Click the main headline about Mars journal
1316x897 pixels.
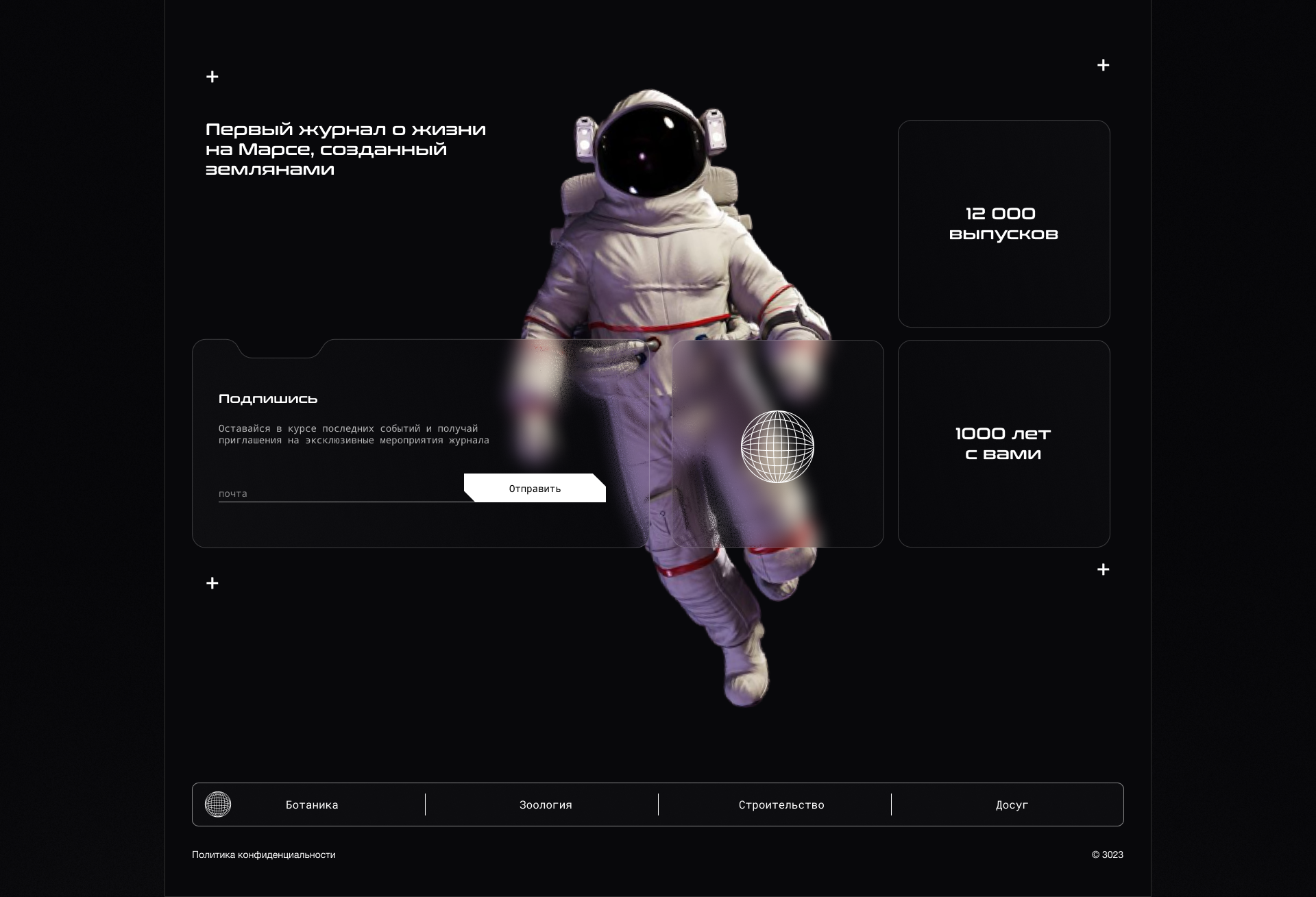click(345, 149)
